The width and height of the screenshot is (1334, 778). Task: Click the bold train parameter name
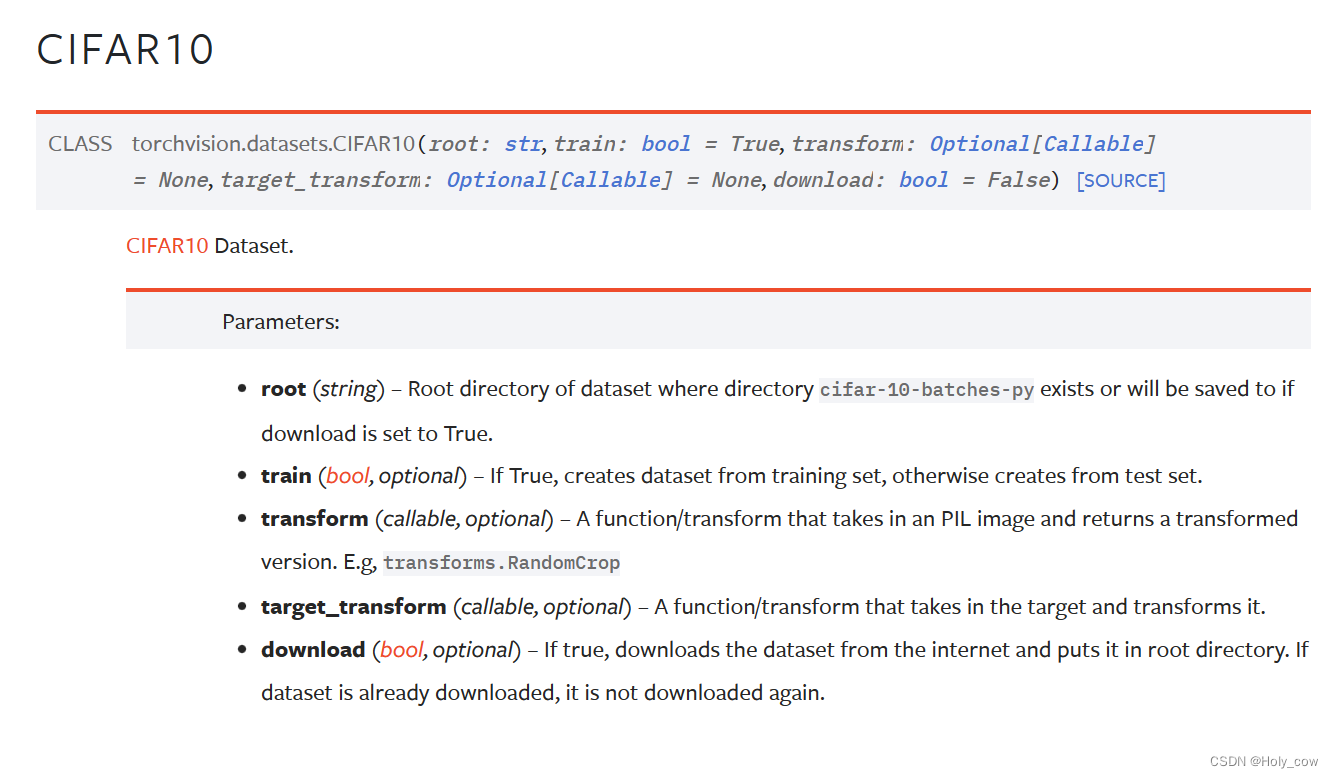click(286, 476)
